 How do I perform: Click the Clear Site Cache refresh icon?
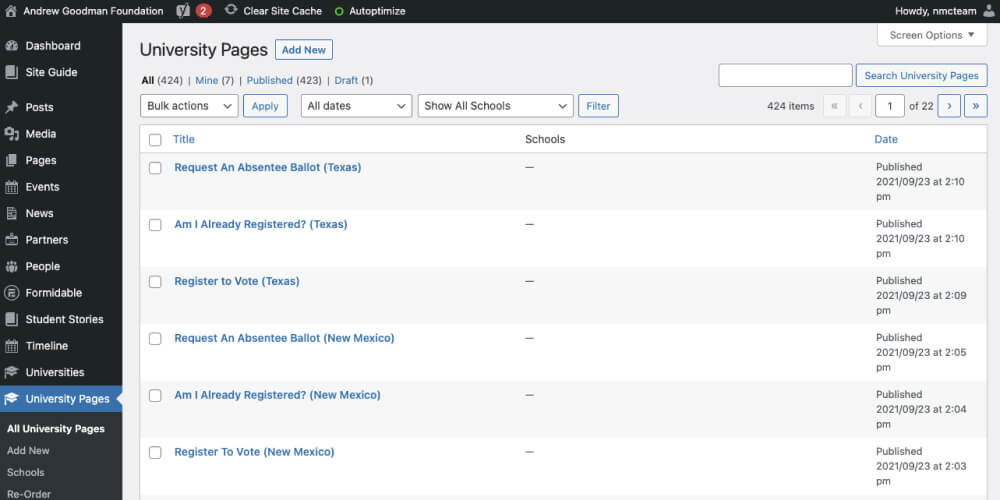coord(232,10)
